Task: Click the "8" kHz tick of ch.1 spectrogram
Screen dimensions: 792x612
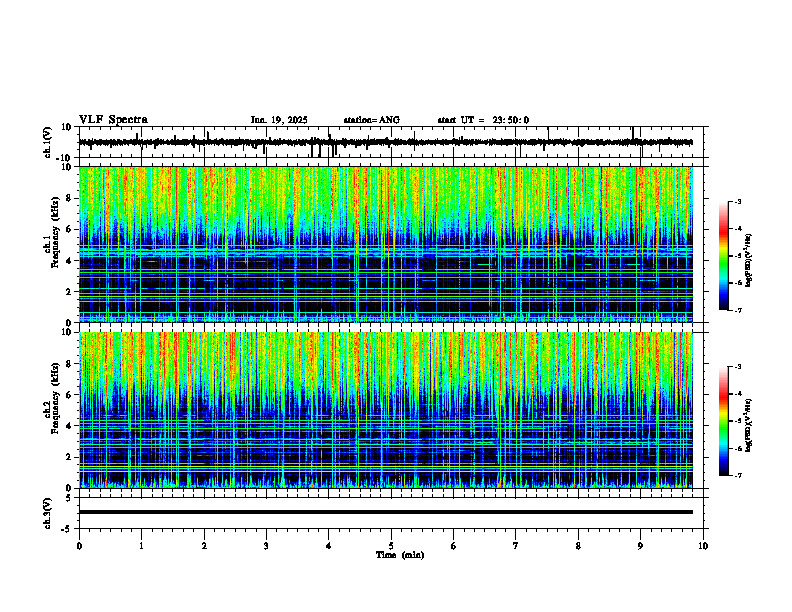Action: click(69, 198)
